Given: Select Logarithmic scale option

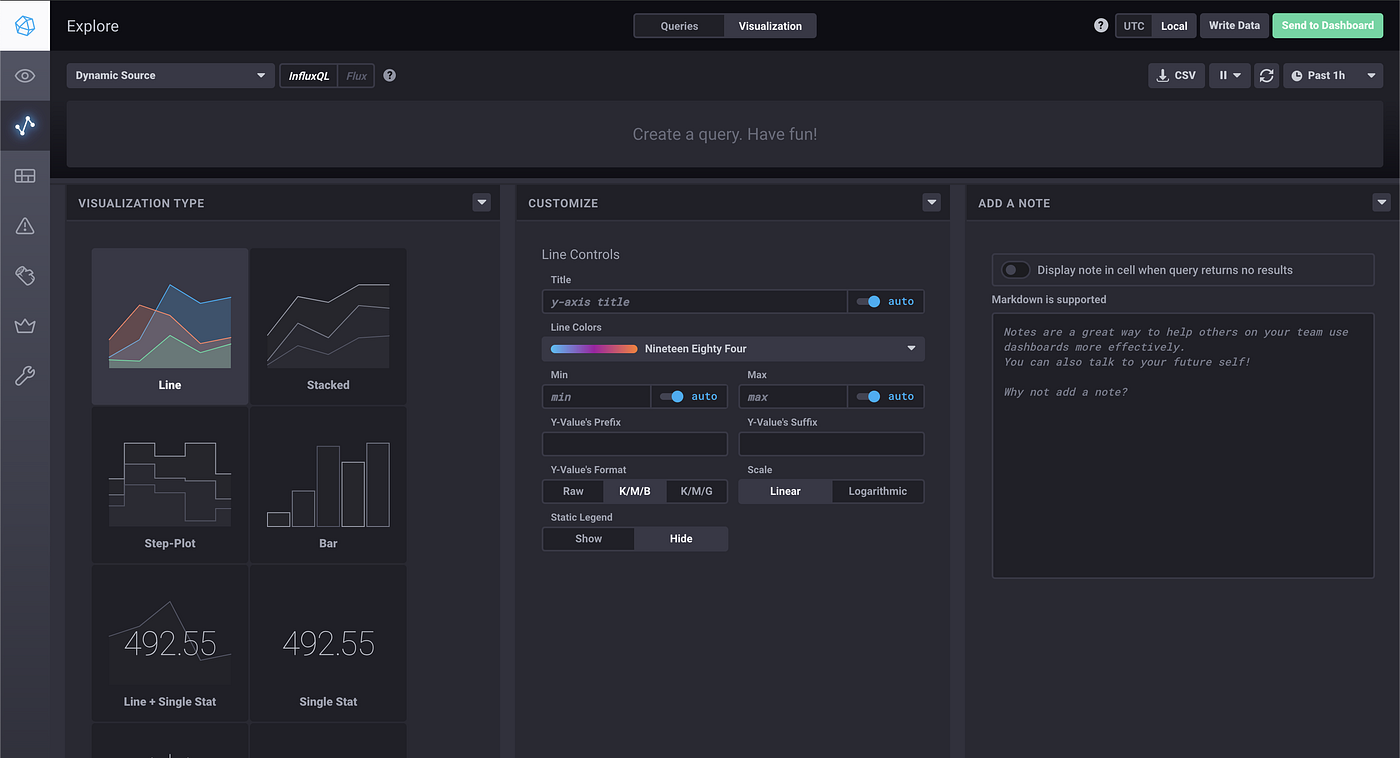Looking at the screenshot, I should pos(877,491).
